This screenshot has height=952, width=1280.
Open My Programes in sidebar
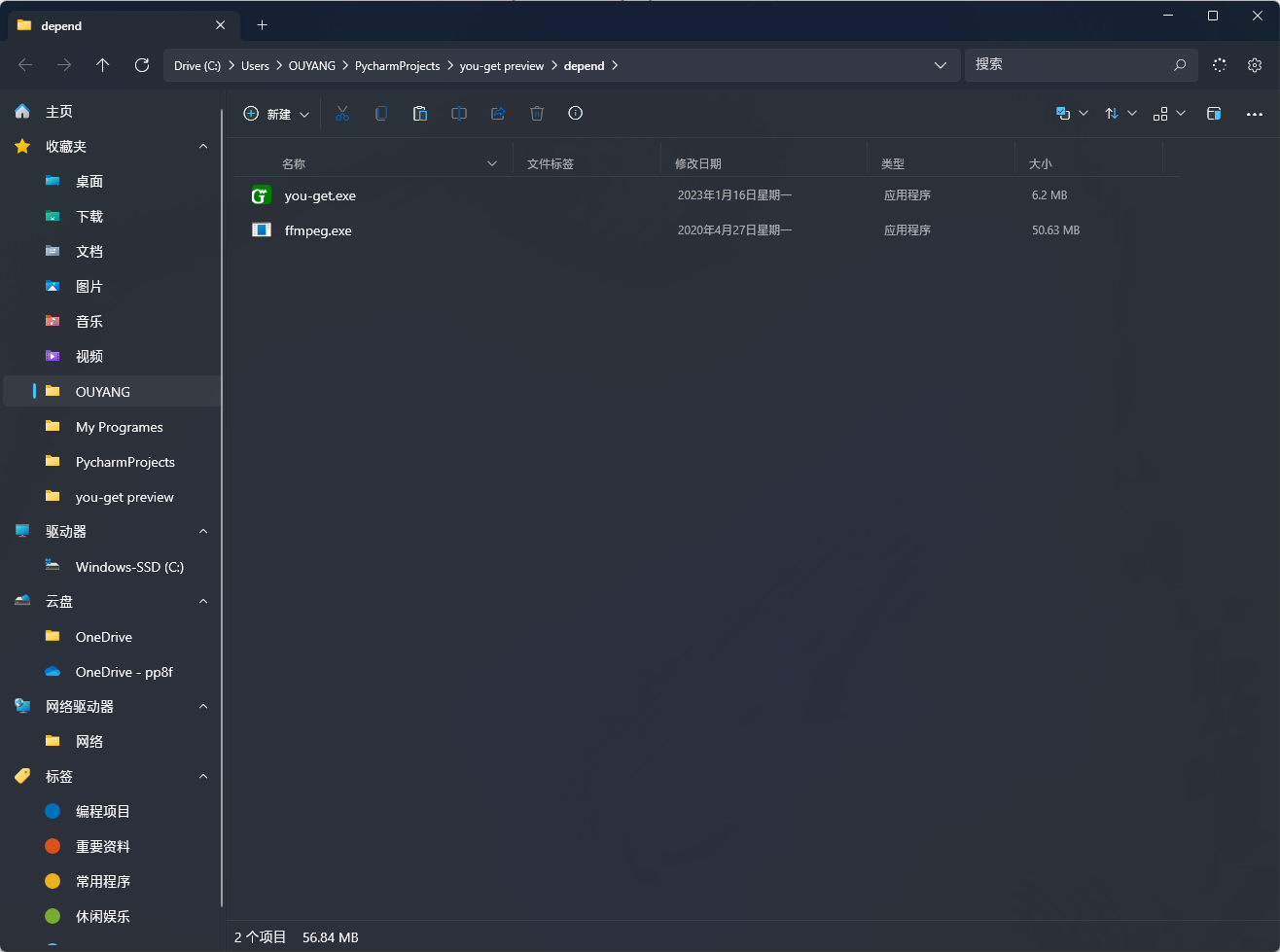tap(113, 427)
